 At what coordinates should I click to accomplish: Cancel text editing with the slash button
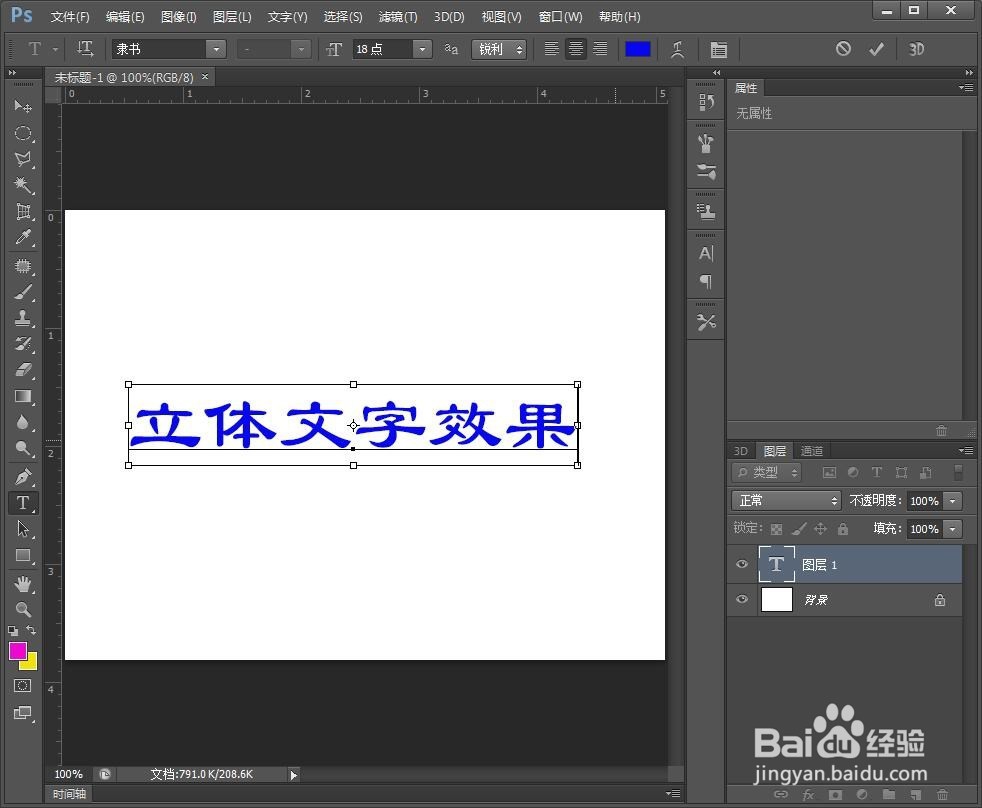pos(843,48)
